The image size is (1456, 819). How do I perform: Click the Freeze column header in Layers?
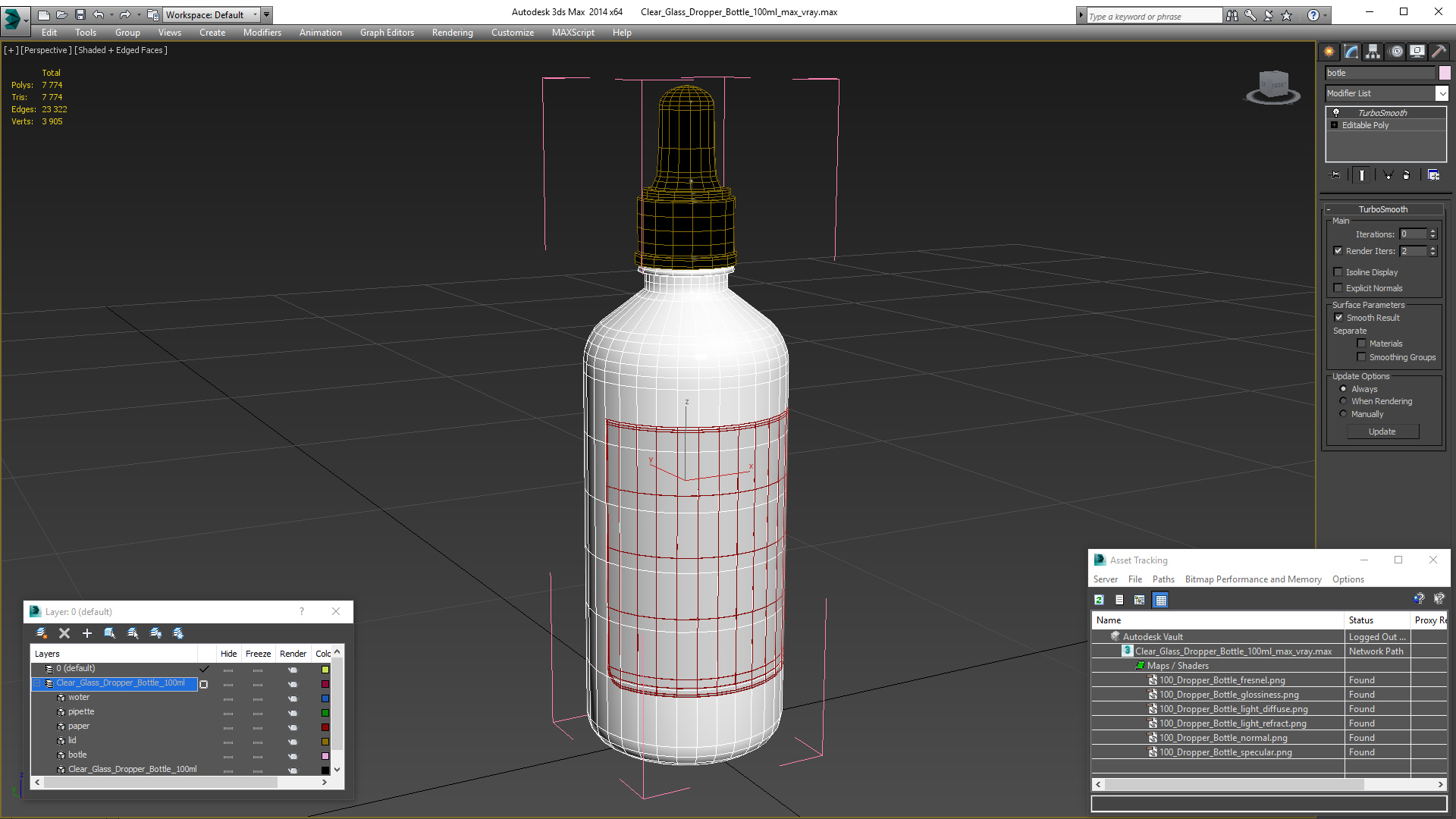[258, 654]
